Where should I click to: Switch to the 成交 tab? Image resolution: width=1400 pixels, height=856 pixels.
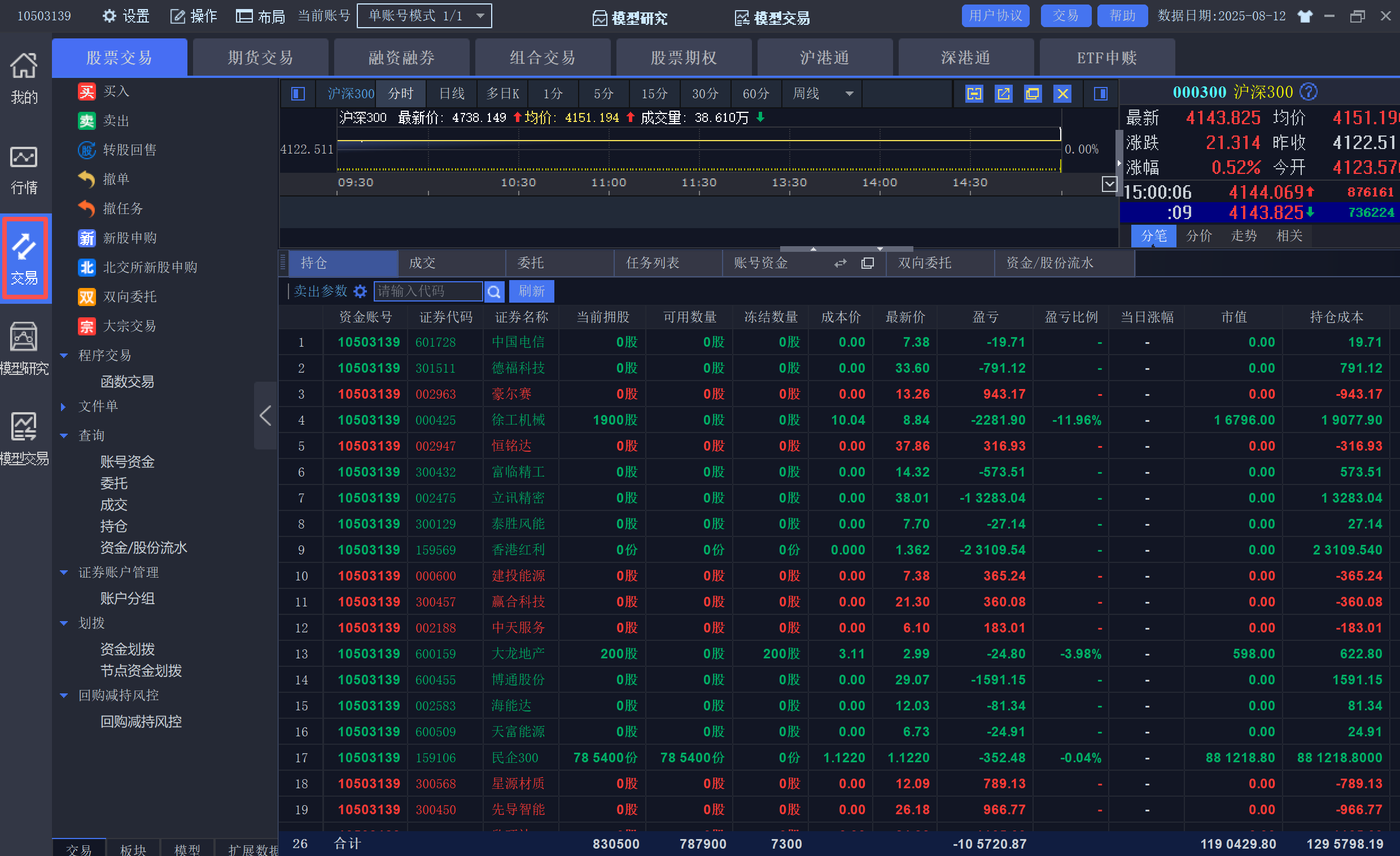[422, 263]
